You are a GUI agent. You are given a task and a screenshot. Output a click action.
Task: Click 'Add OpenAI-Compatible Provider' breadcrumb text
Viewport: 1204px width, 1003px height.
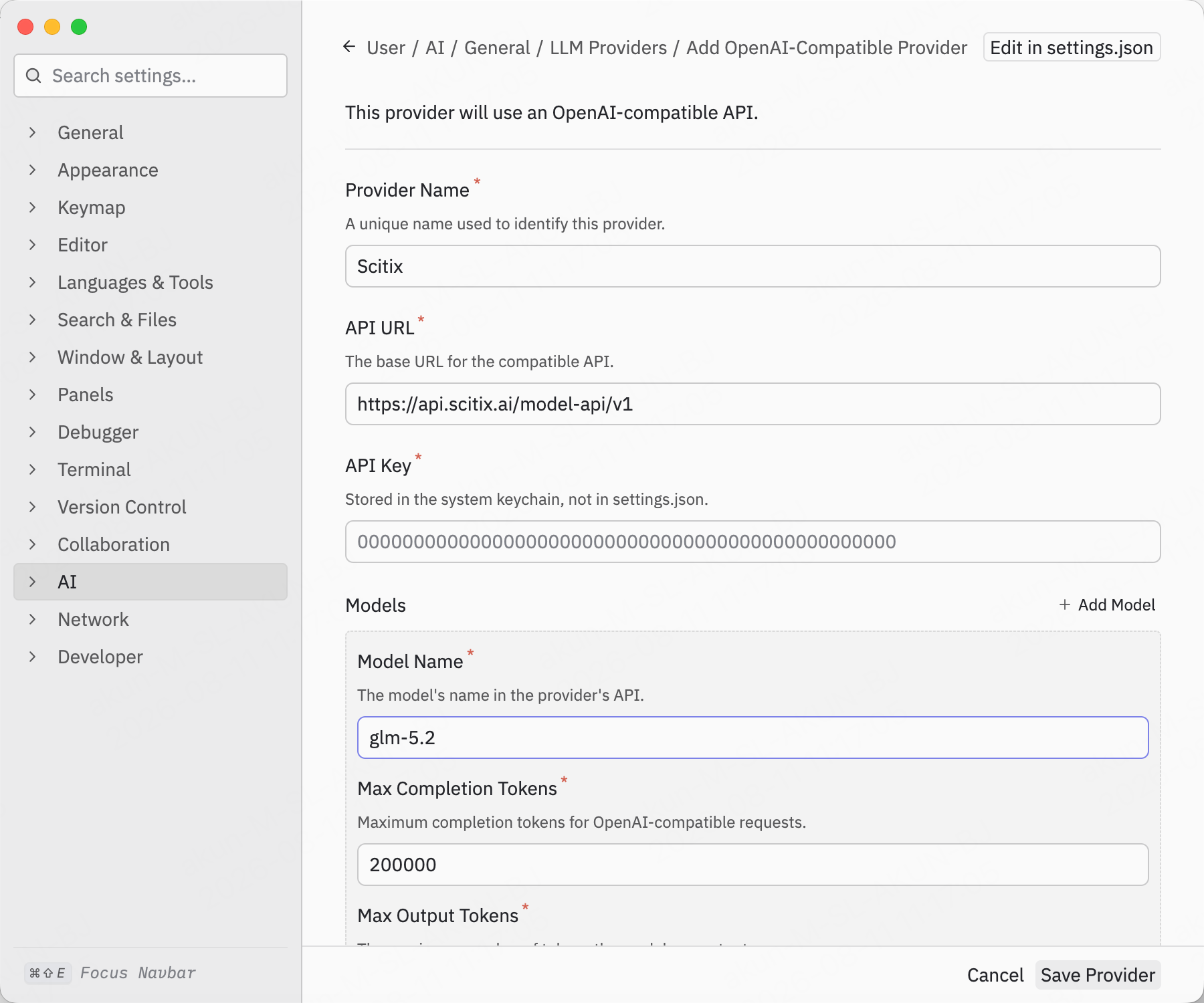click(x=827, y=47)
